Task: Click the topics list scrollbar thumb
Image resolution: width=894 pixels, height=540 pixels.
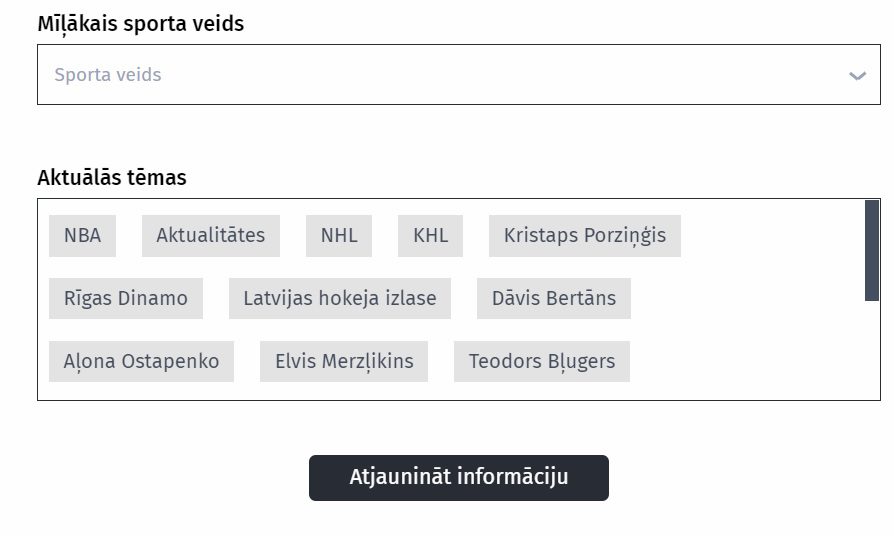Action: [x=871, y=250]
